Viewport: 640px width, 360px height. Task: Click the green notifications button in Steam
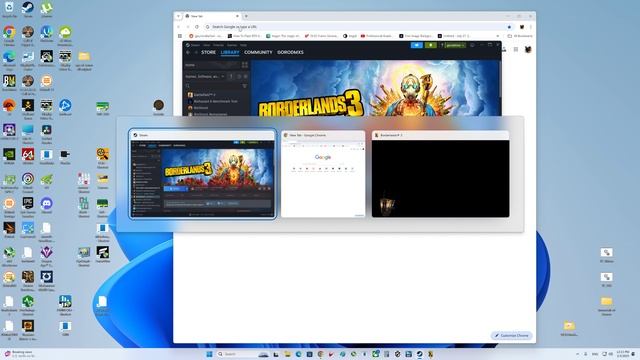coord(430,45)
